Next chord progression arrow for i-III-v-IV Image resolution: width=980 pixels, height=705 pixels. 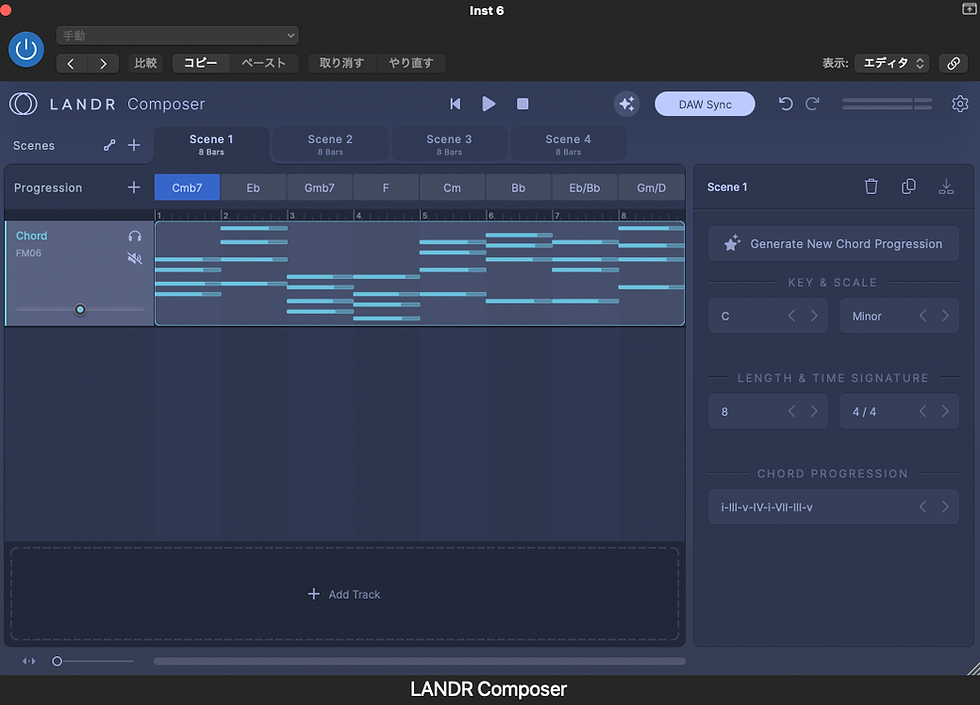coord(945,507)
